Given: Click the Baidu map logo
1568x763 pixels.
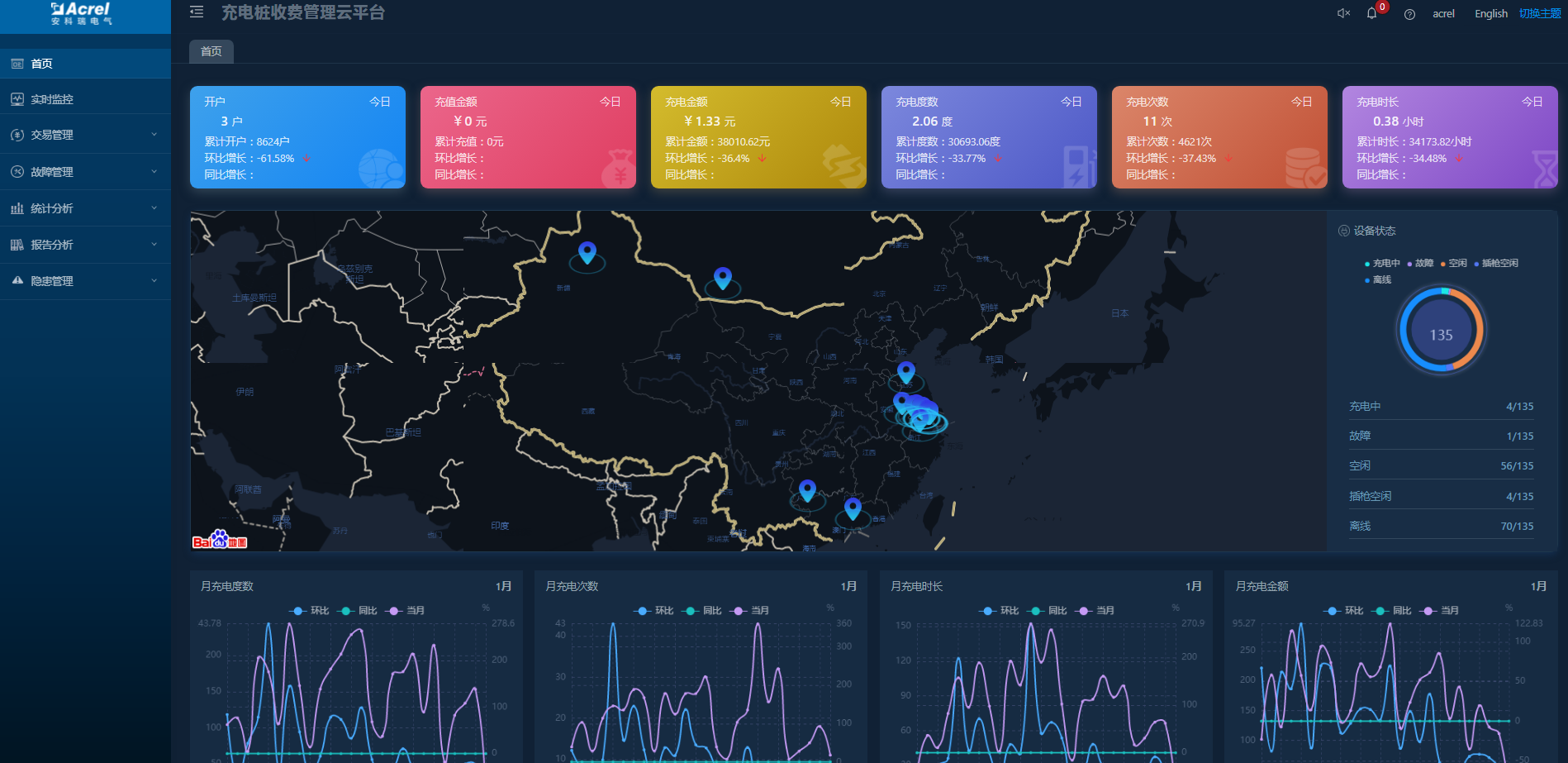Looking at the screenshot, I should pyautogui.click(x=220, y=541).
